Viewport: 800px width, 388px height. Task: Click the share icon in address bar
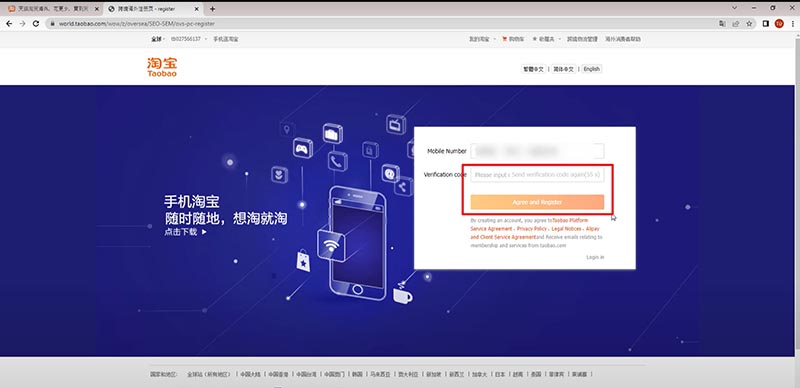pos(736,23)
